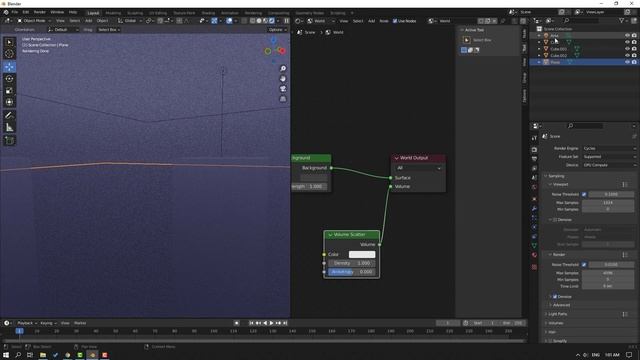Switch viewport to solid shading mode

click(x=259, y=21)
